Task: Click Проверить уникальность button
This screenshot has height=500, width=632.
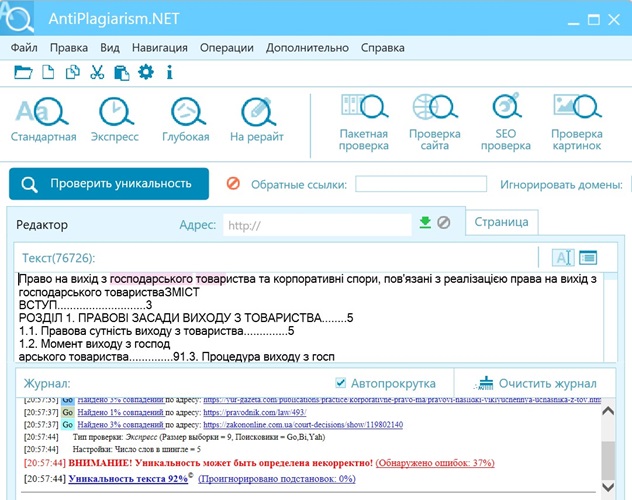Action: pyautogui.click(x=109, y=184)
